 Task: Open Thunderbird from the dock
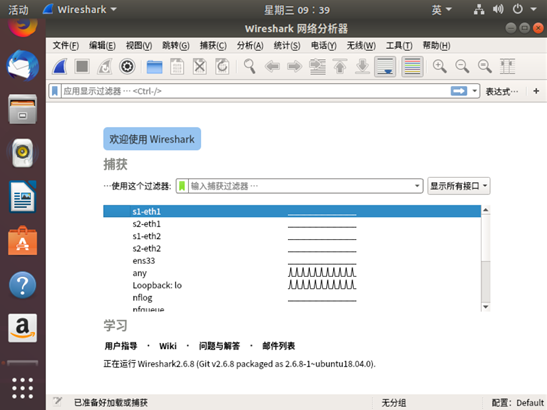(22, 66)
